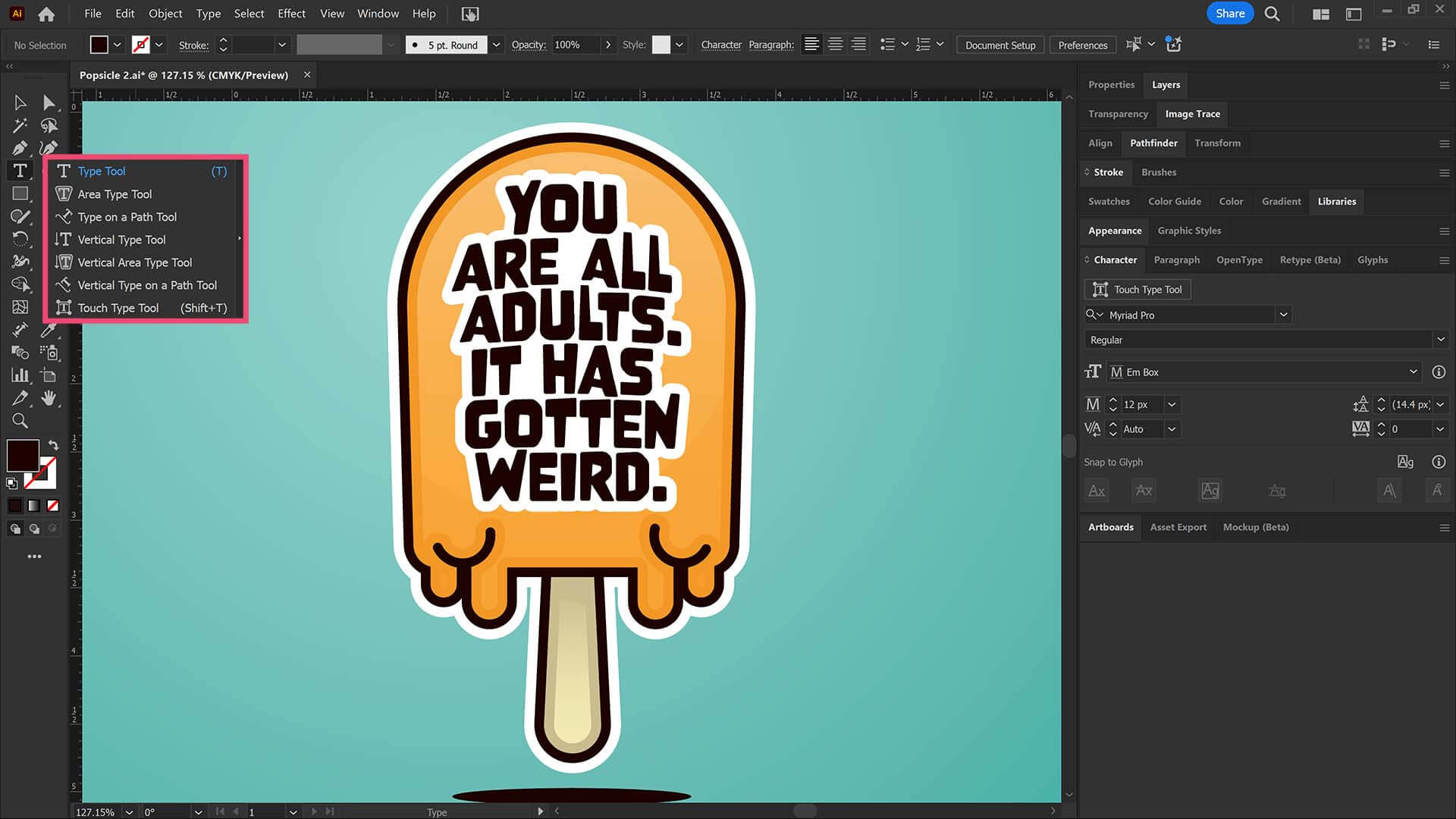Open Preferences button
This screenshot has height=819, width=1456.
click(x=1083, y=45)
